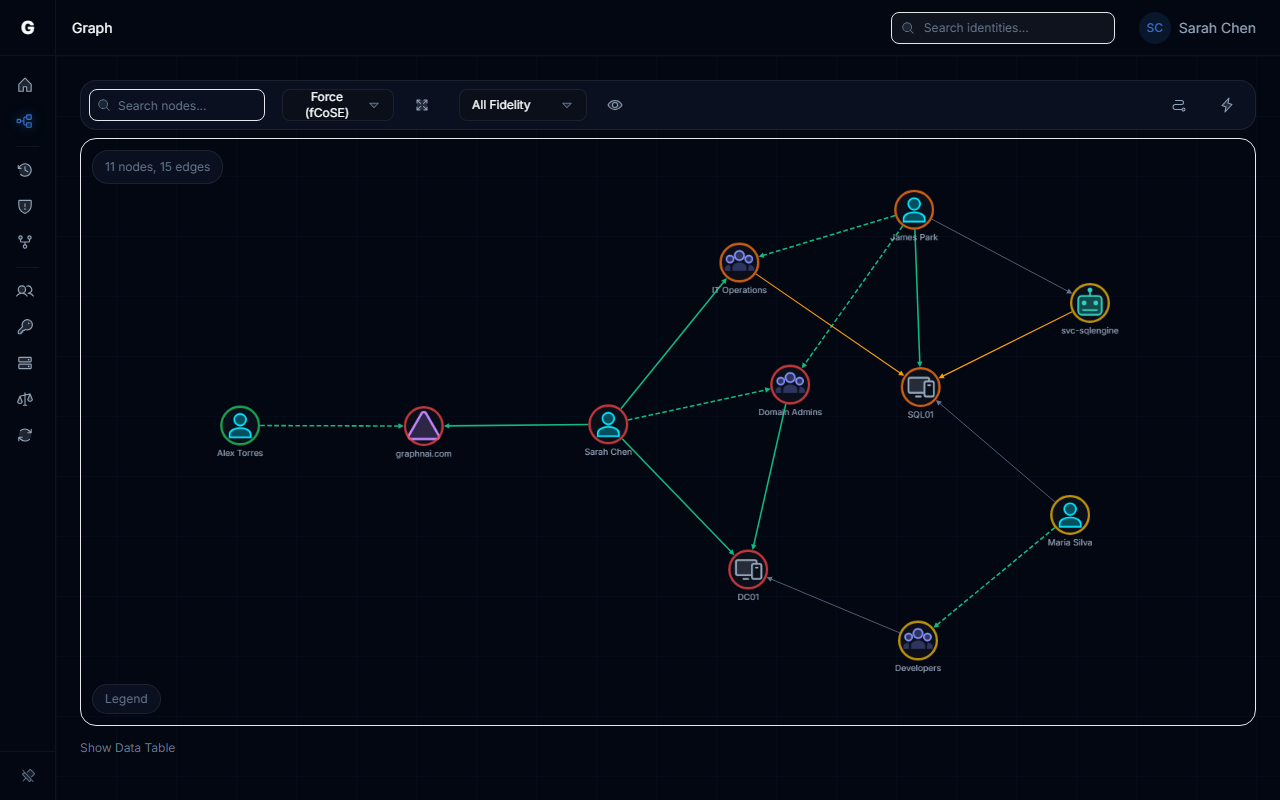Click the security alerts shield icon
Screen dimensions: 1280x800
click(25, 206)
